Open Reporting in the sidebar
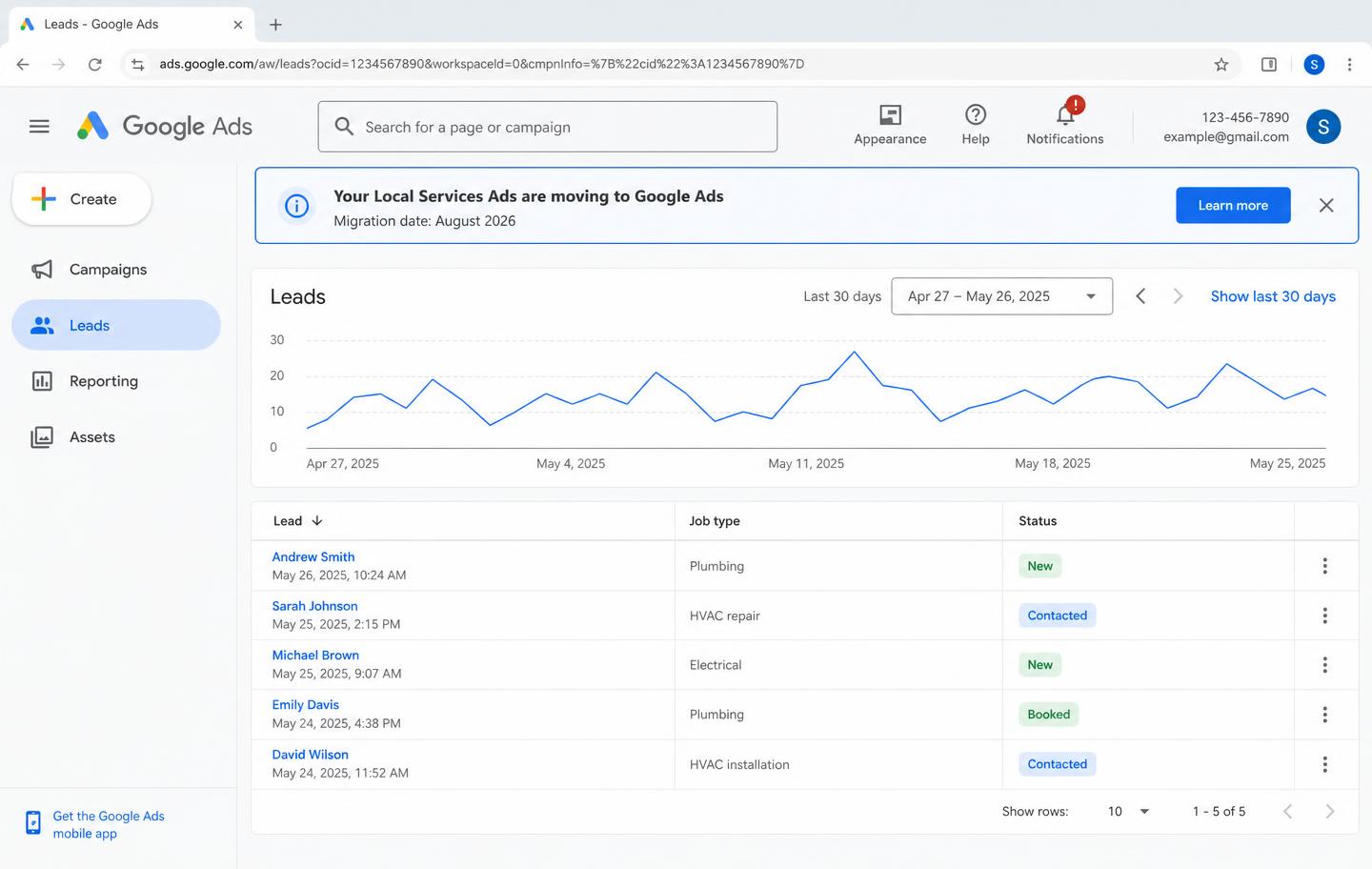Image resolution: width=1372 pixels, height=869 pixels. 116,381
